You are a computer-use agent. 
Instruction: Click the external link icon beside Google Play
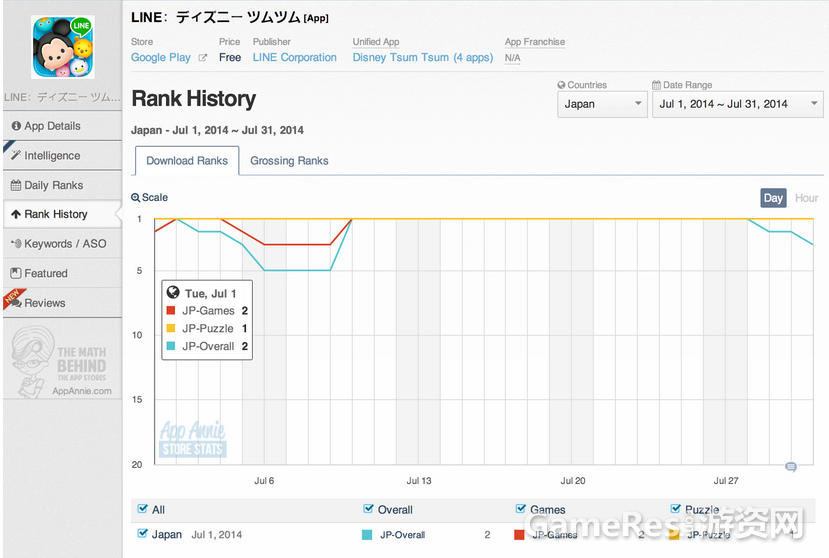coord(202,58)
